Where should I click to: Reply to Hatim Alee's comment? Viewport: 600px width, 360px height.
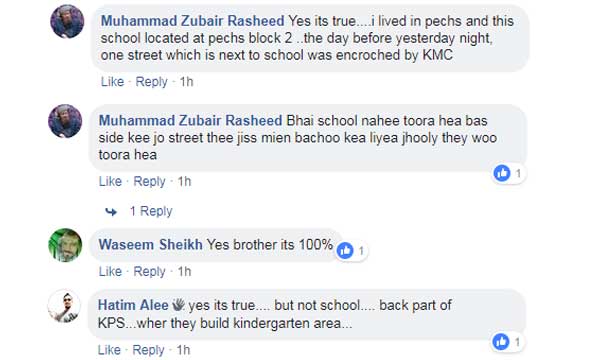(x=148, y=350)
